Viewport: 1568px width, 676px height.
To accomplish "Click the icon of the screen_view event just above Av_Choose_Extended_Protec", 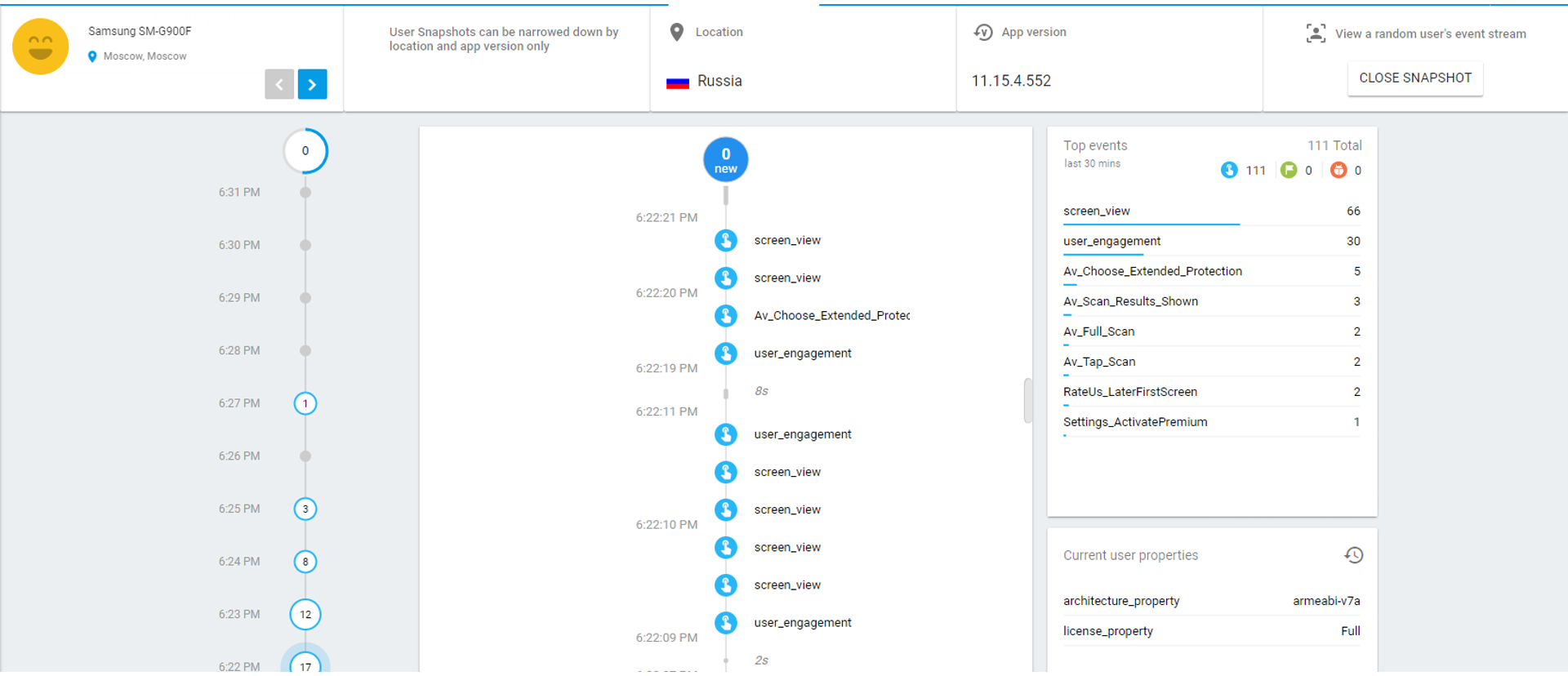I will click(726, 278).
